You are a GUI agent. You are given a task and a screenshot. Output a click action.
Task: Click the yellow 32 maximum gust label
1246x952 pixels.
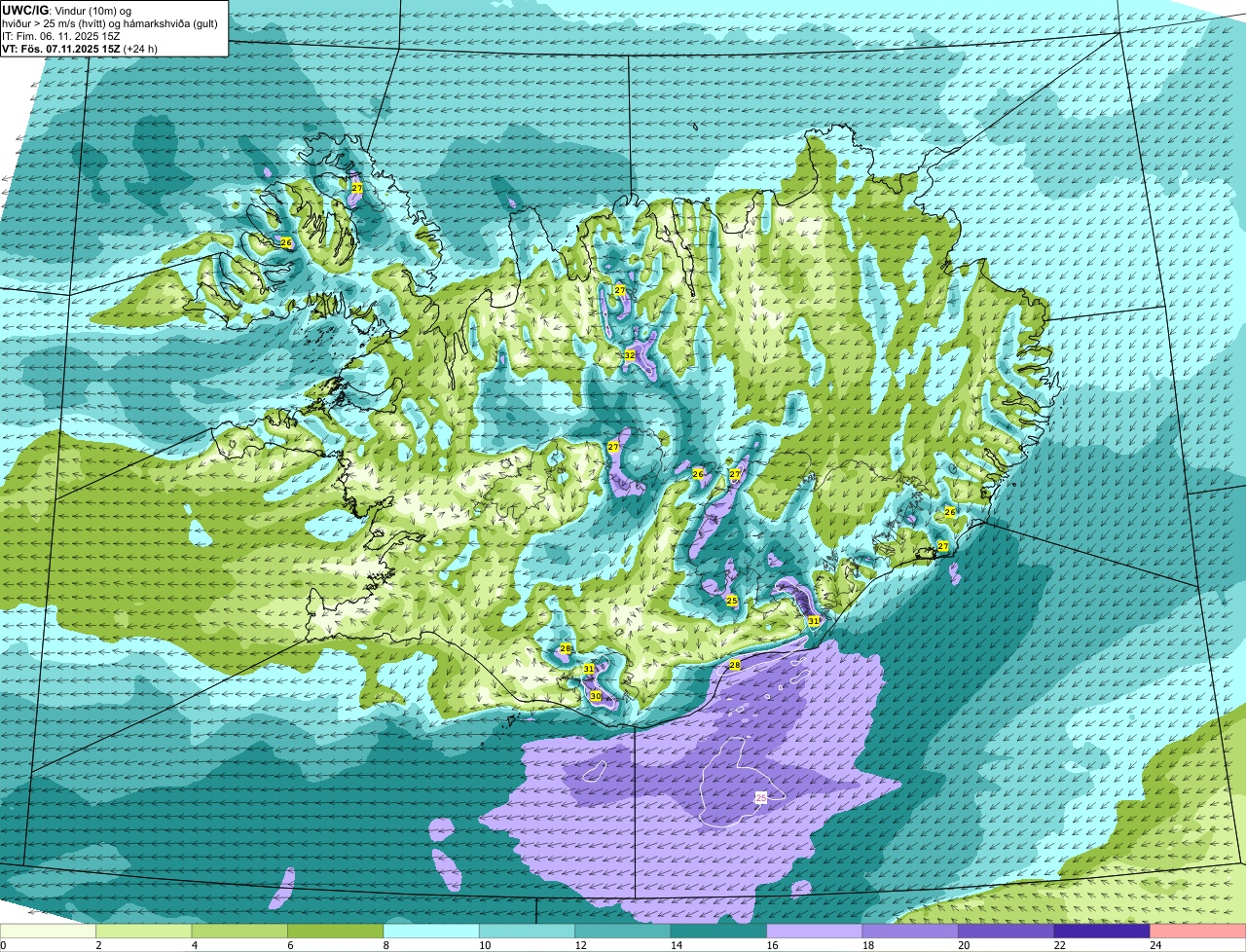pyautogui.click(x=630, y=355)
